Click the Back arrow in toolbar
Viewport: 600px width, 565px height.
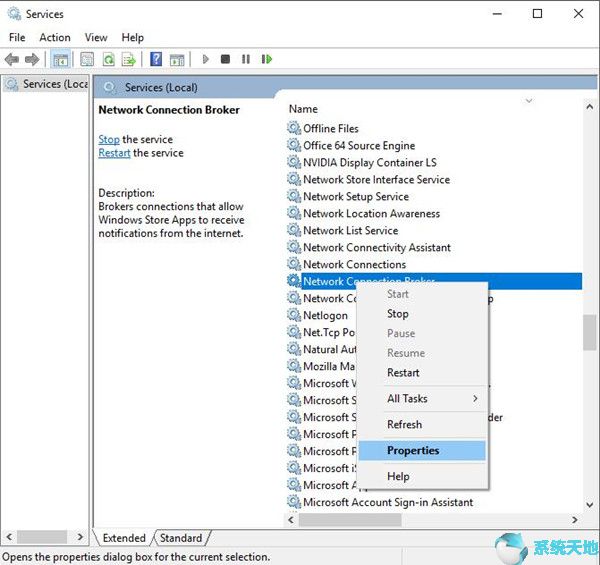point(12,60)
